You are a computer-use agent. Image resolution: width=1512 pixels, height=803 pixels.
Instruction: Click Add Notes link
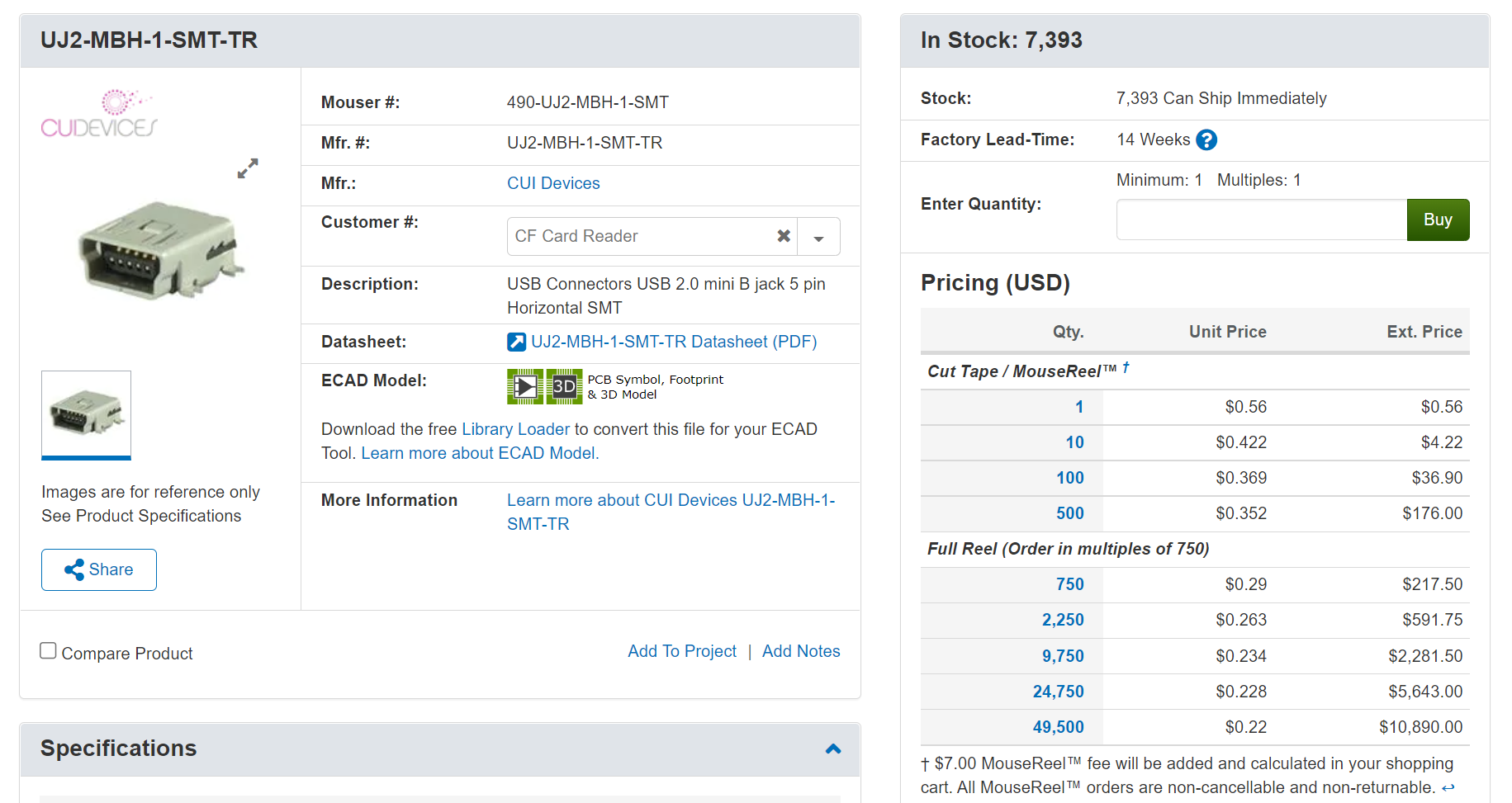point(801,651)
